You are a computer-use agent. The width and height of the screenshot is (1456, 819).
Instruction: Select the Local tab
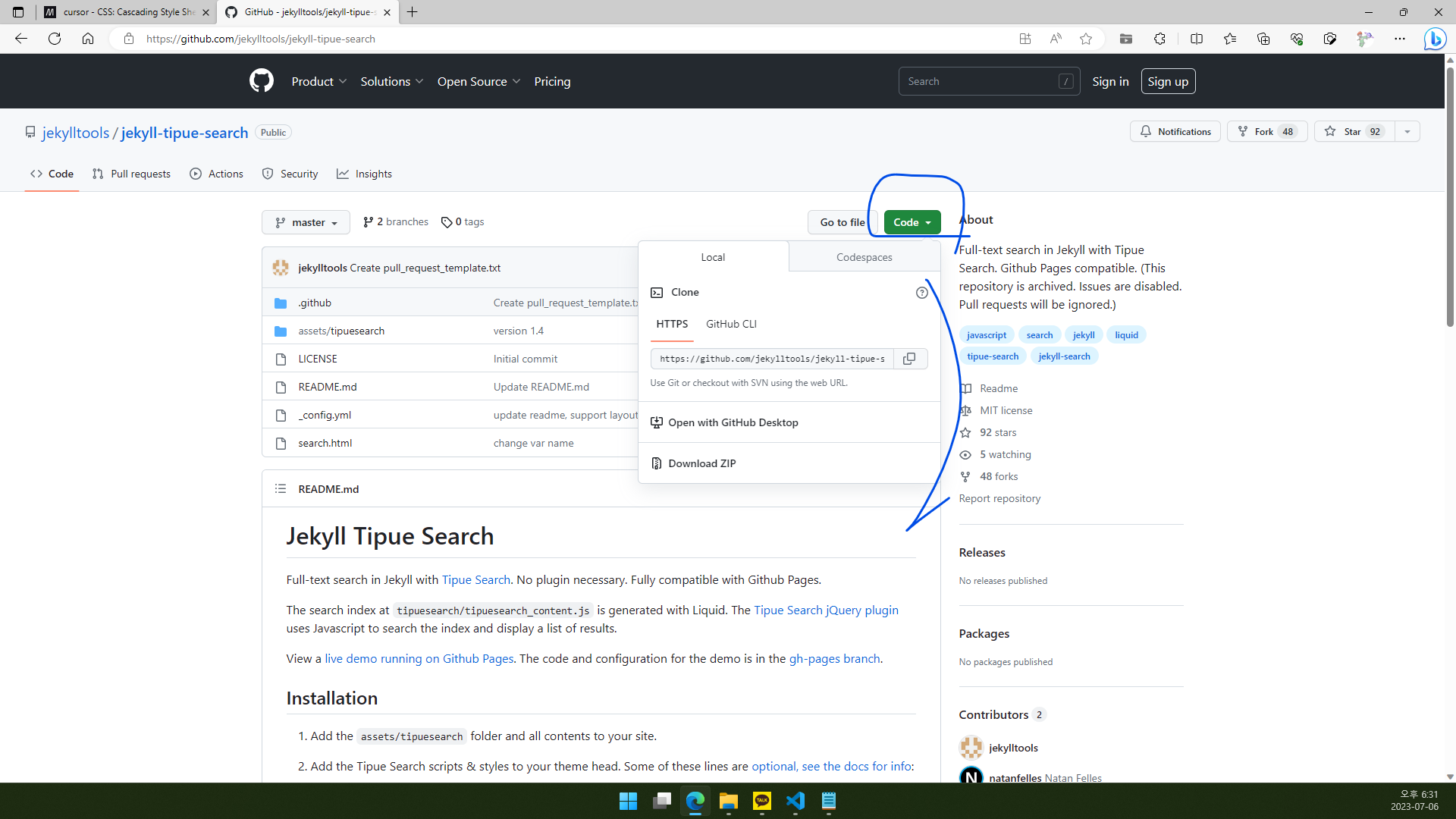(x=713, y=257)
